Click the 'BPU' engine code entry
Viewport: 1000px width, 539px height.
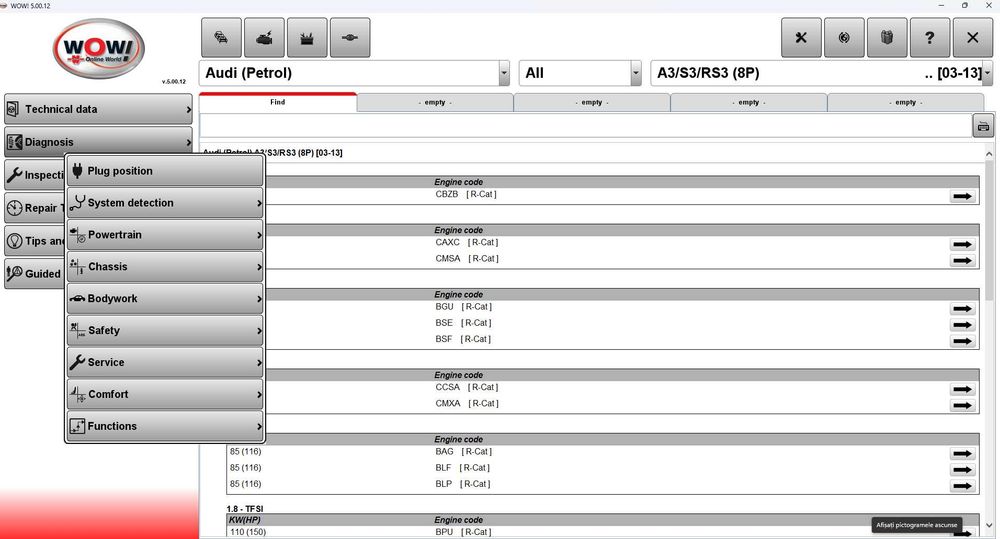click(x=445, y=532)
